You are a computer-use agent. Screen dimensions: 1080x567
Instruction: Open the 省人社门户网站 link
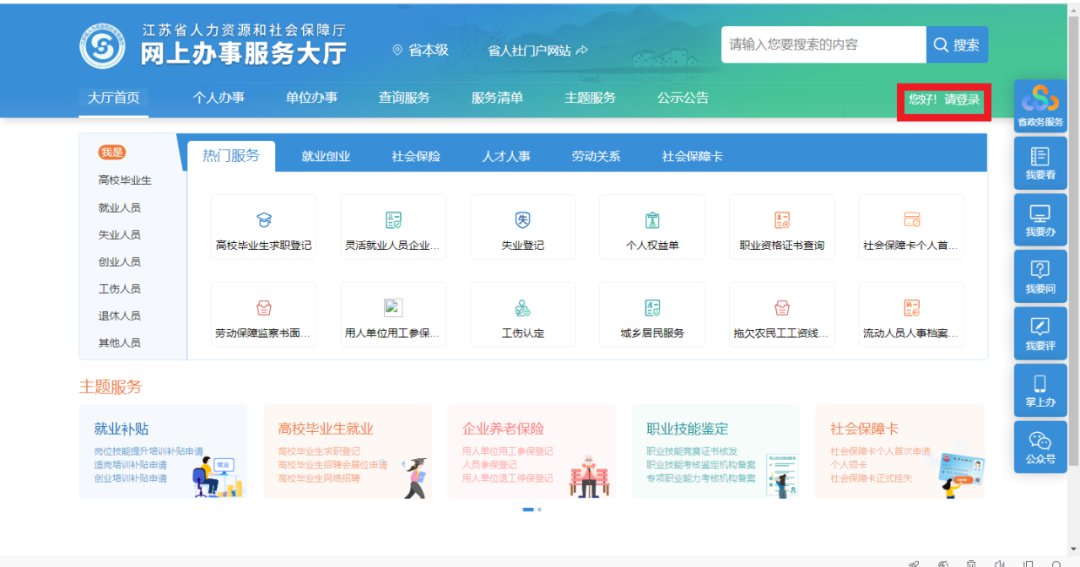(x=537, y=50)
